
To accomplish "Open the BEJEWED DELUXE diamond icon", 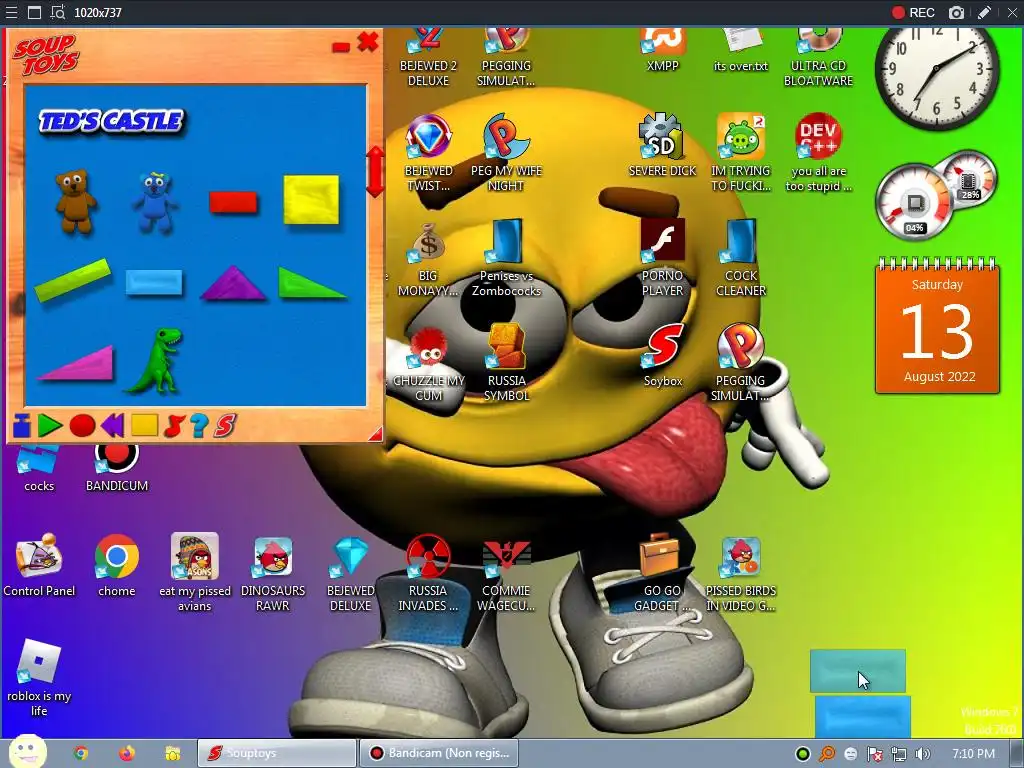I will 351,574.
